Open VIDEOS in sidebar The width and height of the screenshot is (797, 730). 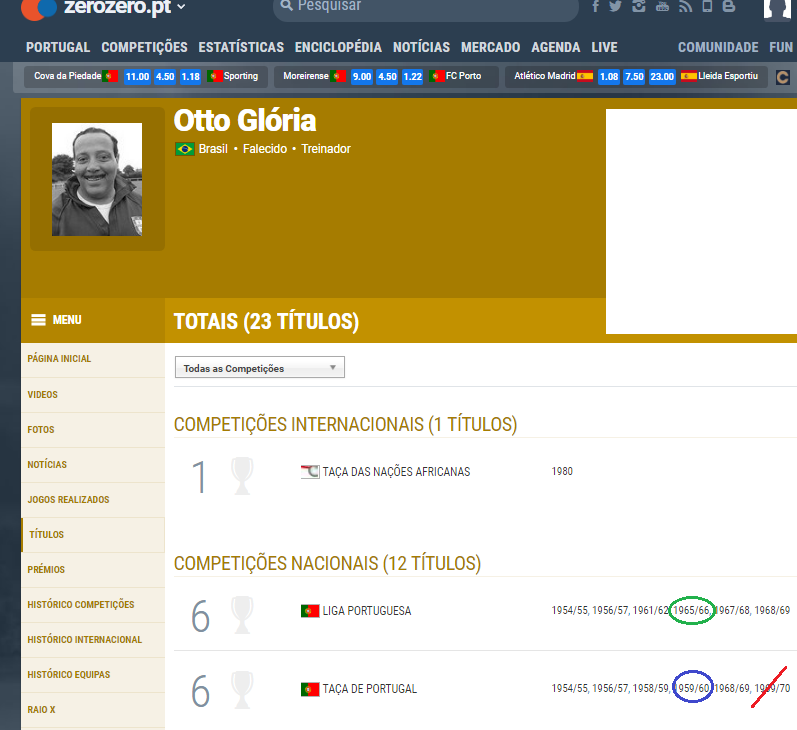[93, 395]
